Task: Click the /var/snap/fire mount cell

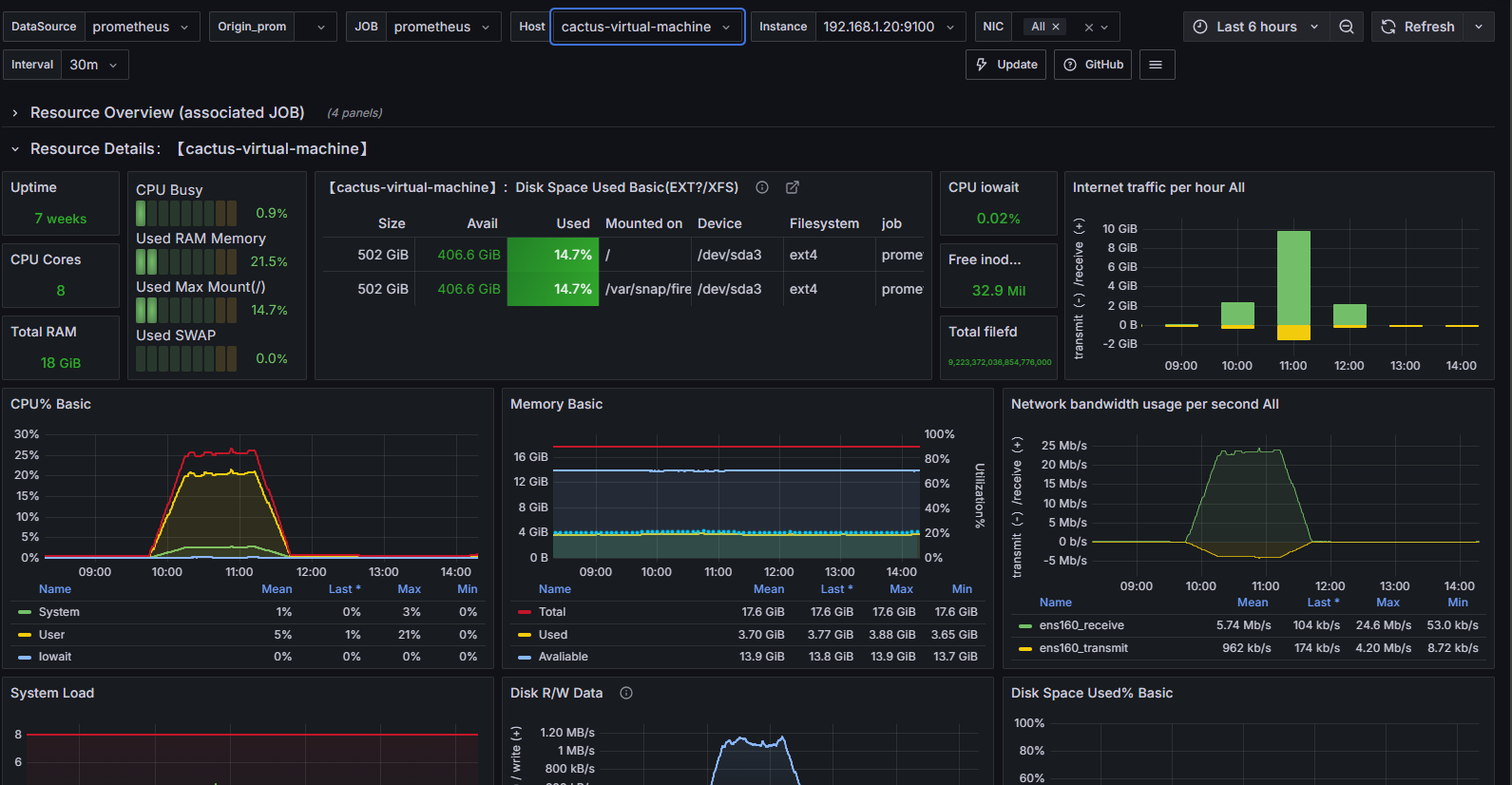Action: (647, 289)
